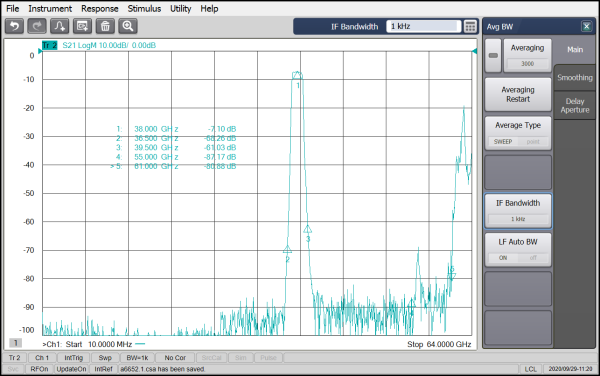Toggle Average Type SWEEP/point switch
This screenshot has height=376, width=600.
518,142
